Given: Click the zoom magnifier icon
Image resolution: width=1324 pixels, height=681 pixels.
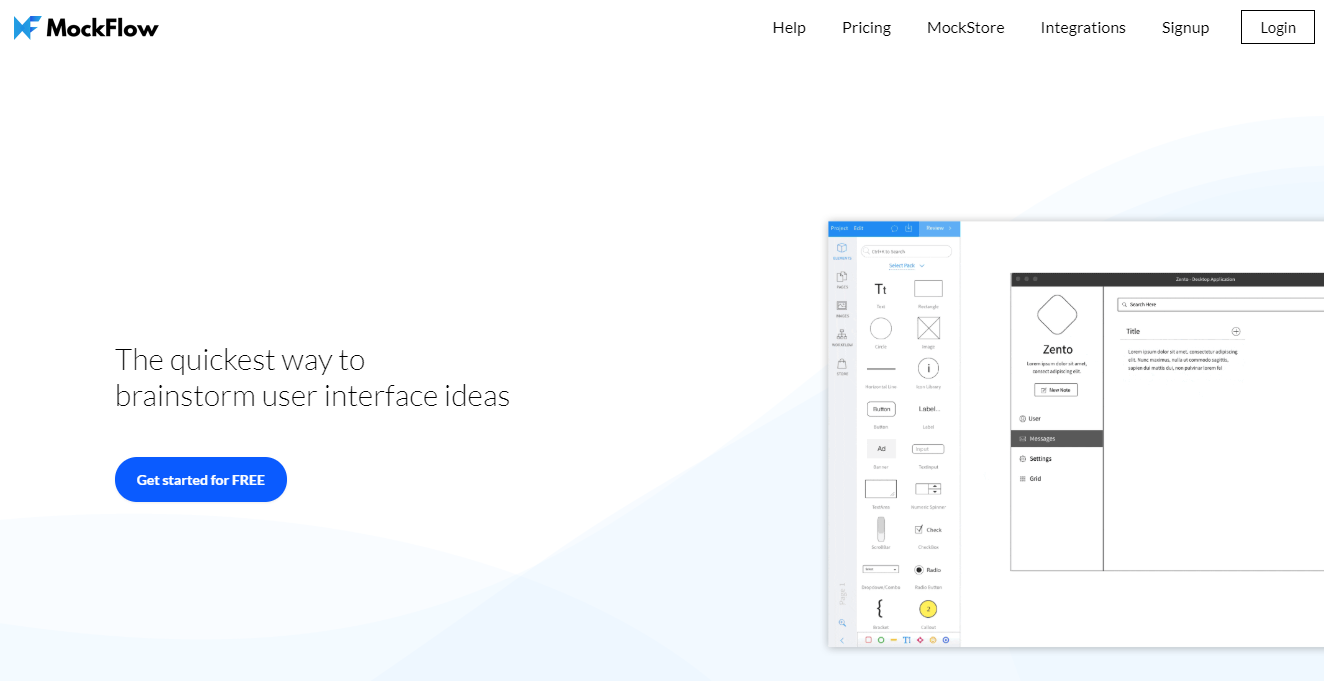Looking at the screenshot, I should point(842,622).
